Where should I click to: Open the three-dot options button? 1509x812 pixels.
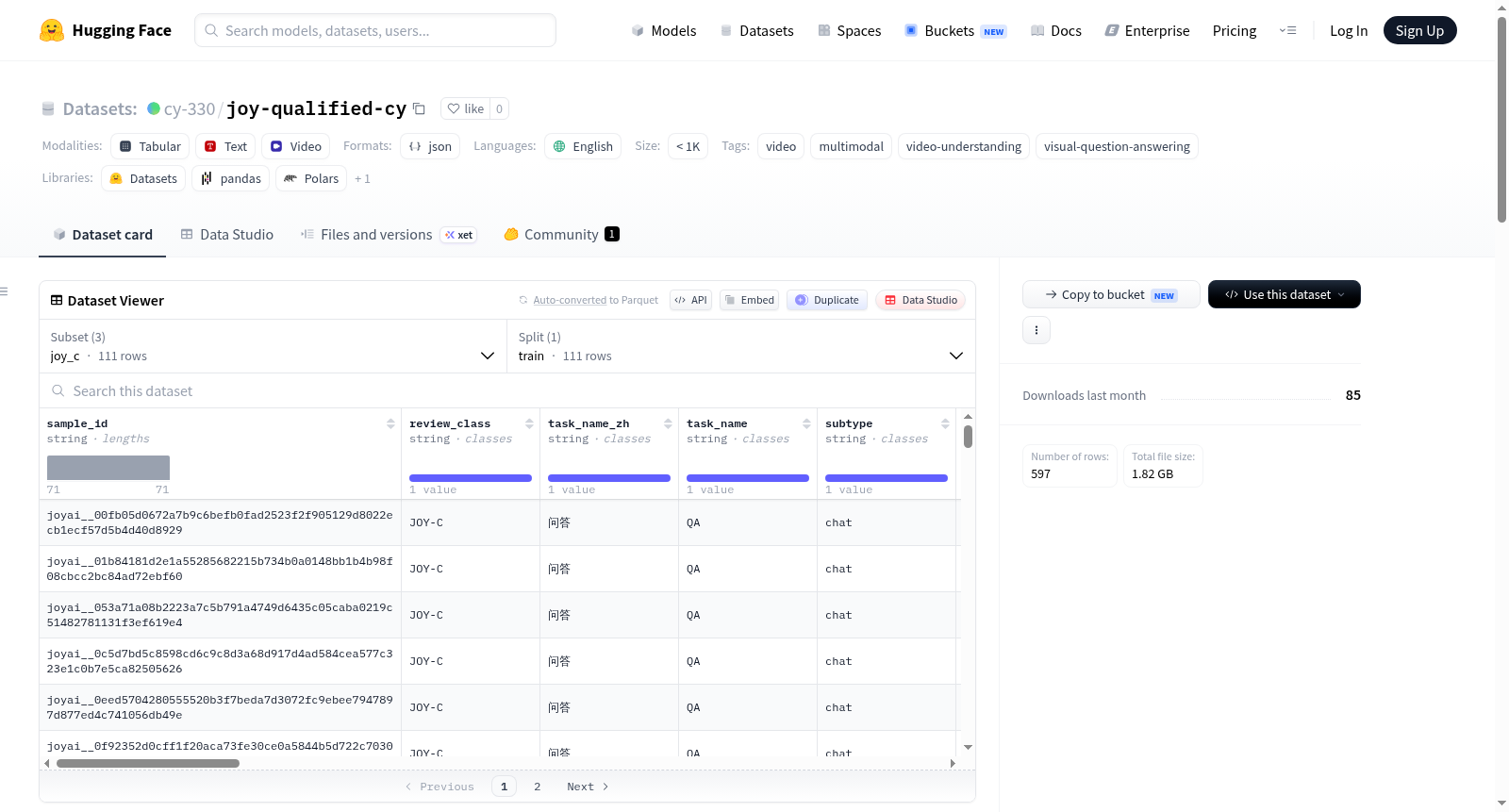(1036, 330)
